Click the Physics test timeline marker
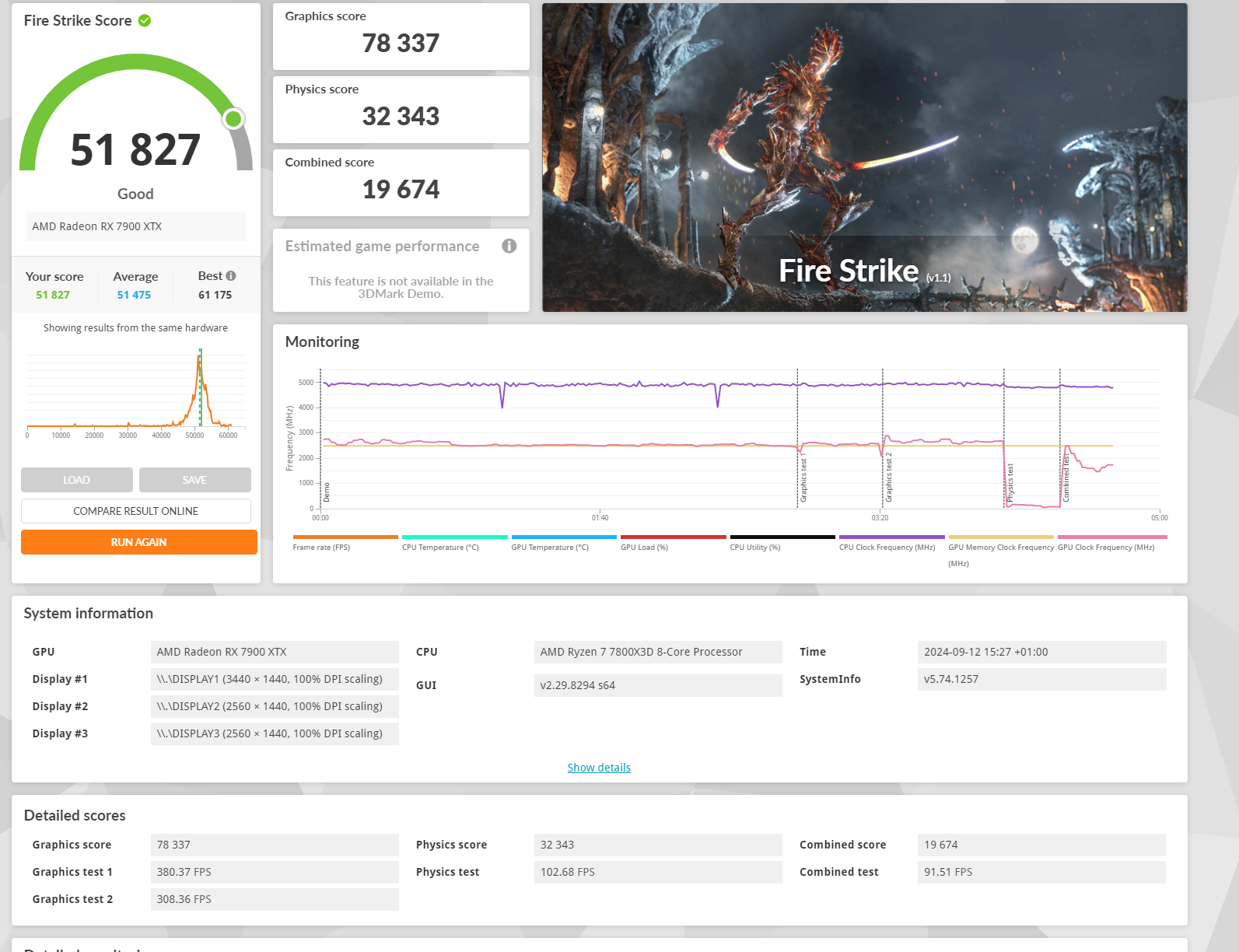This screenshot has width=1239, height=952. point(1010,483)
